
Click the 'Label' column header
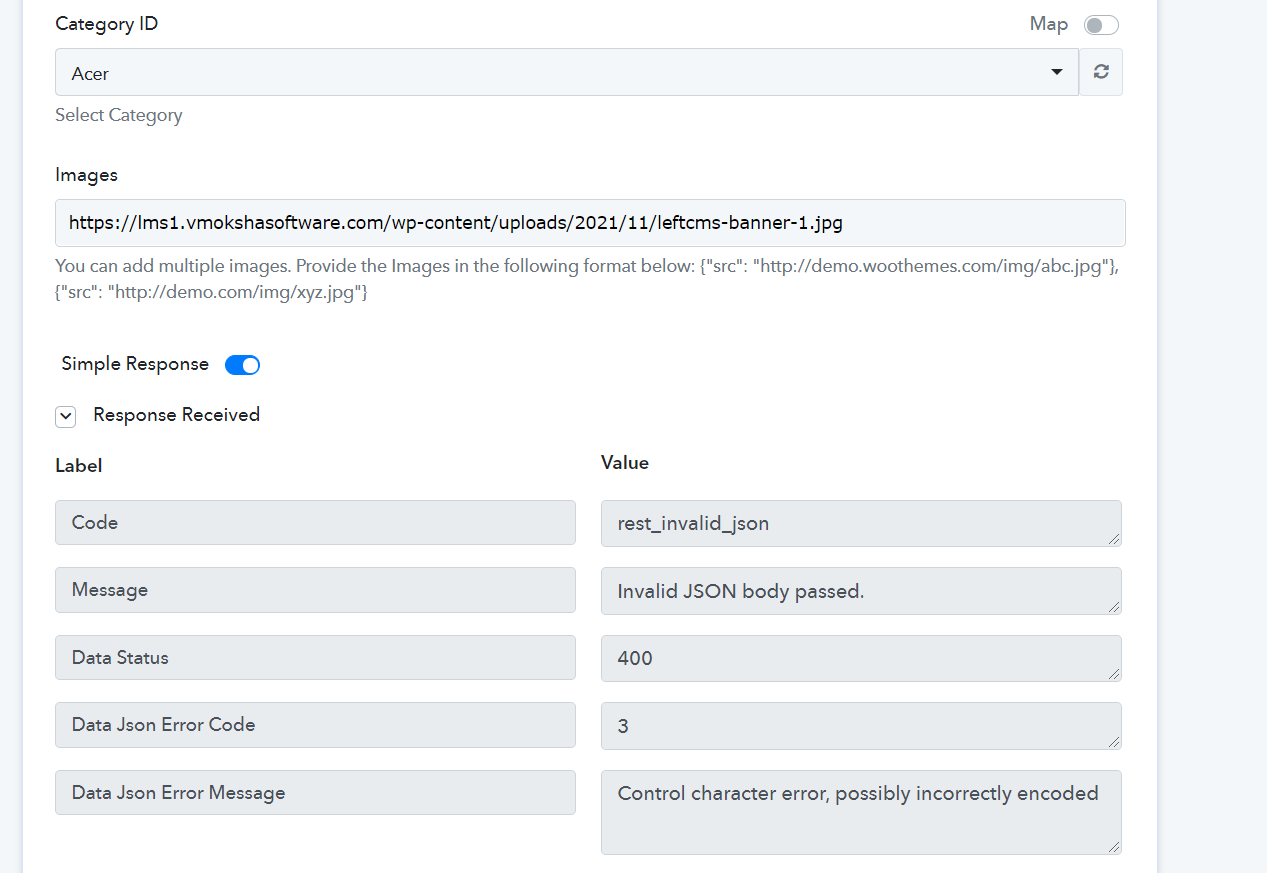[78, 465]
